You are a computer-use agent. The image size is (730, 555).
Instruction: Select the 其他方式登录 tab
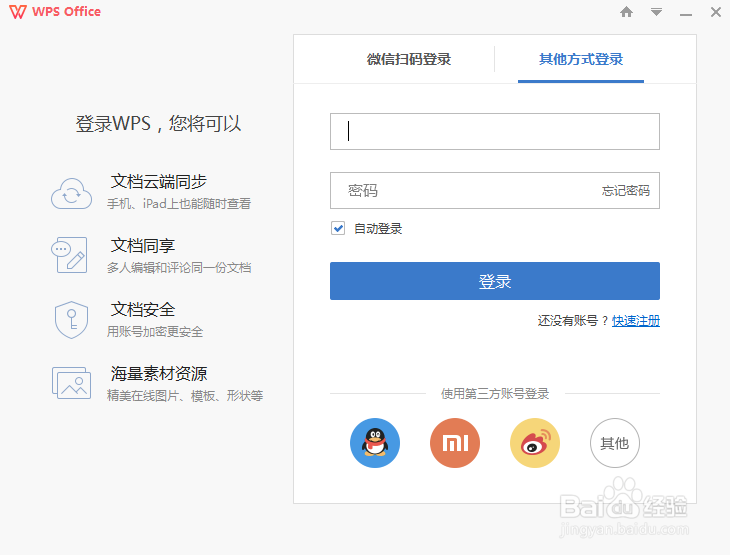pyautogui.click(x=581, y=59)
